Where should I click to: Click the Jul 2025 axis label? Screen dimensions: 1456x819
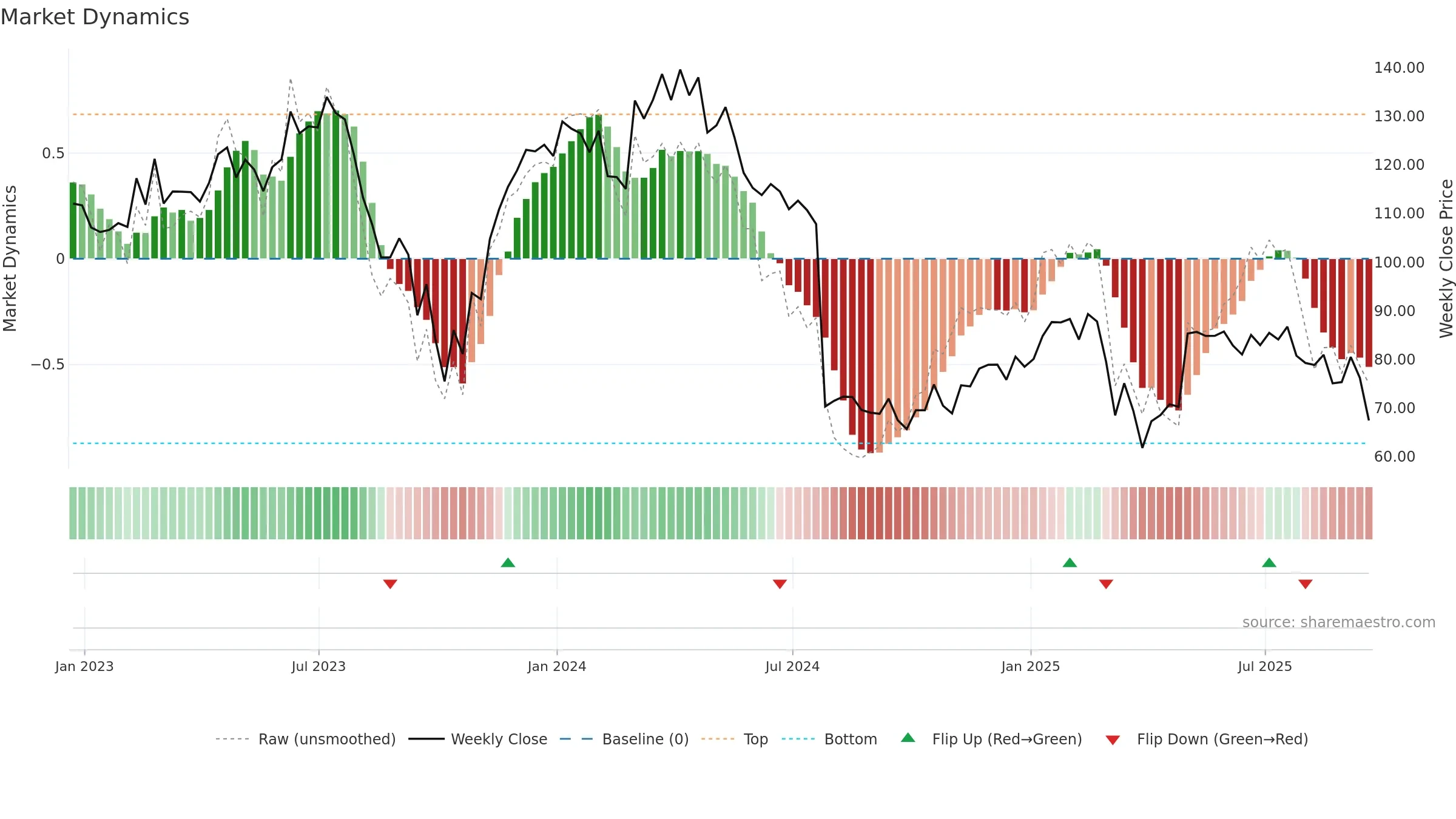(x=1265, y=666)
